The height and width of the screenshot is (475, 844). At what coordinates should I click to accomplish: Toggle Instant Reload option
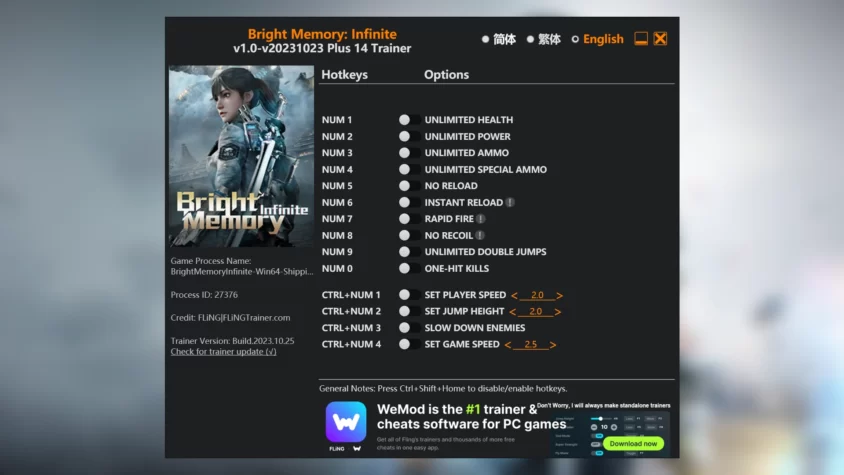[x=409, y=202]
